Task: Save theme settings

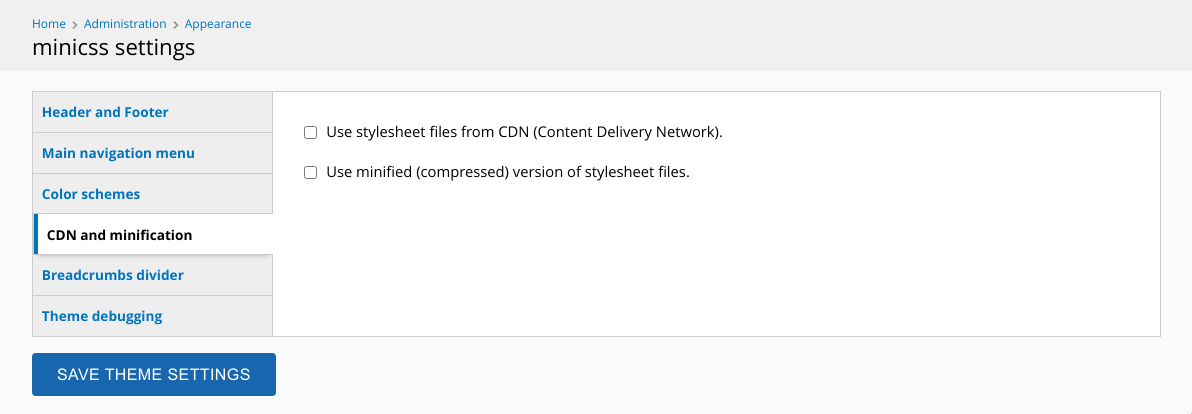Action: point(154,374)
